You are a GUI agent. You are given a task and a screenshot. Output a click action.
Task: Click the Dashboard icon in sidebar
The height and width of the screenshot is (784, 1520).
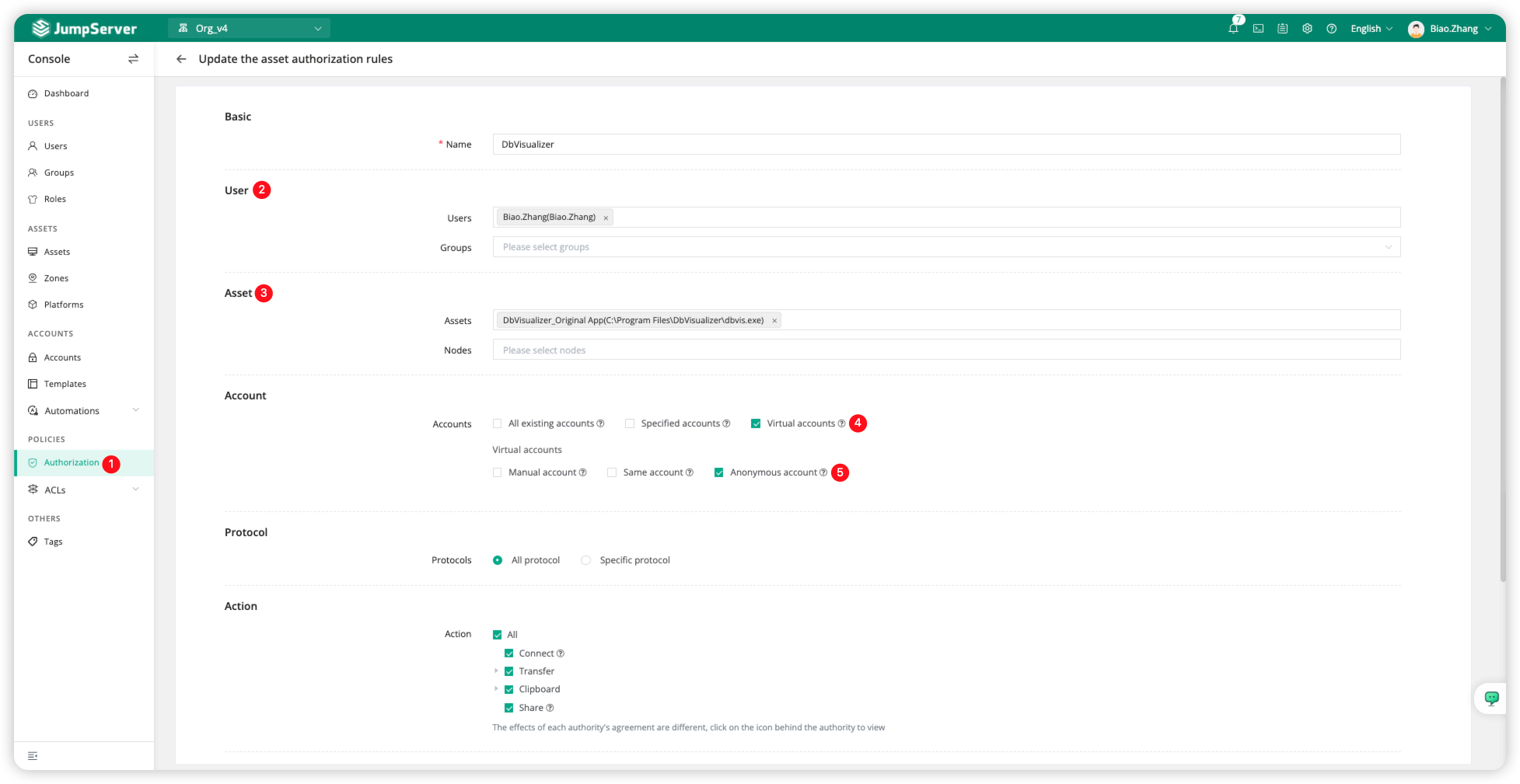pos(33,94)
